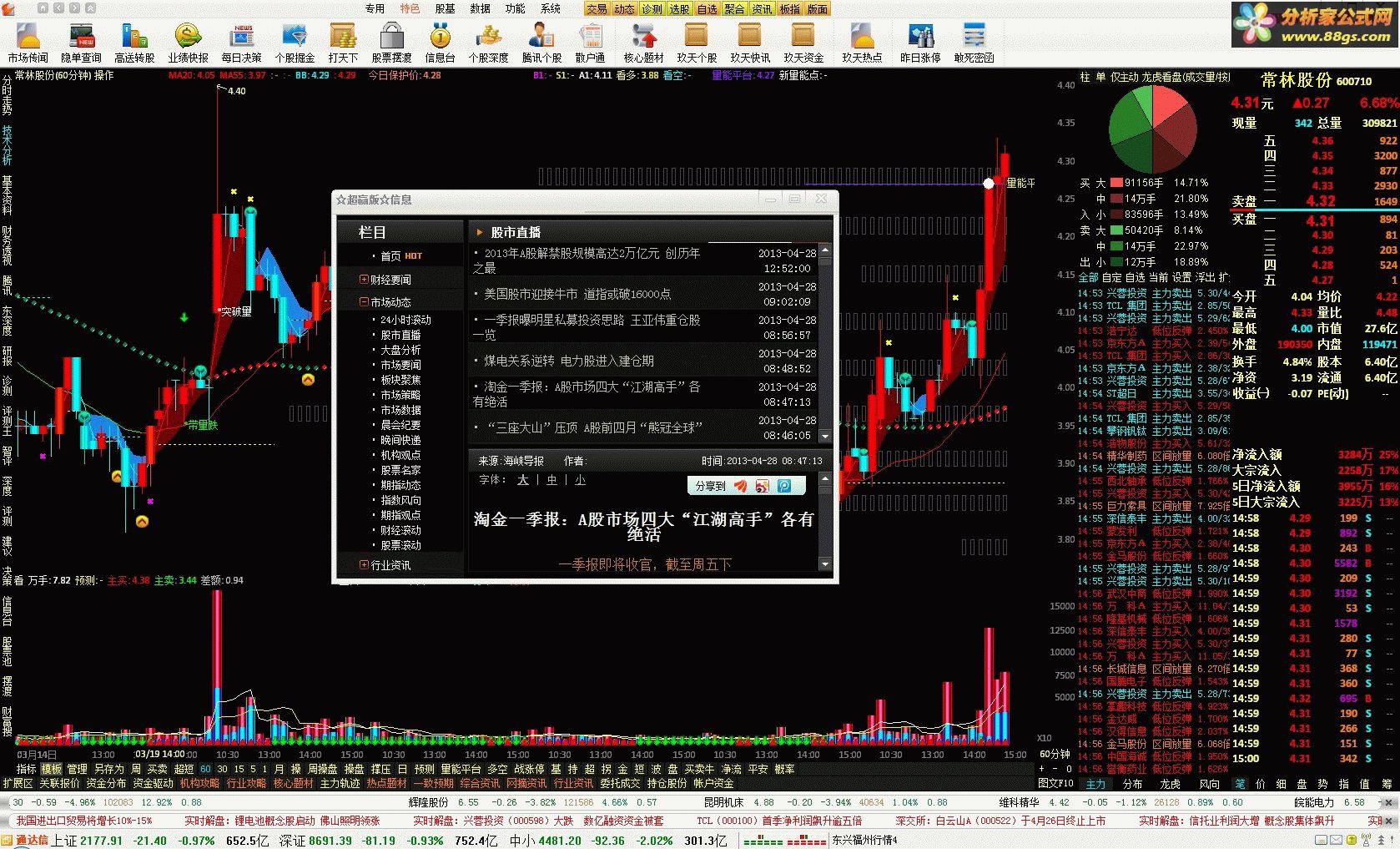Open 专用 menu
Screen dimensions: 1400x849
375,9
